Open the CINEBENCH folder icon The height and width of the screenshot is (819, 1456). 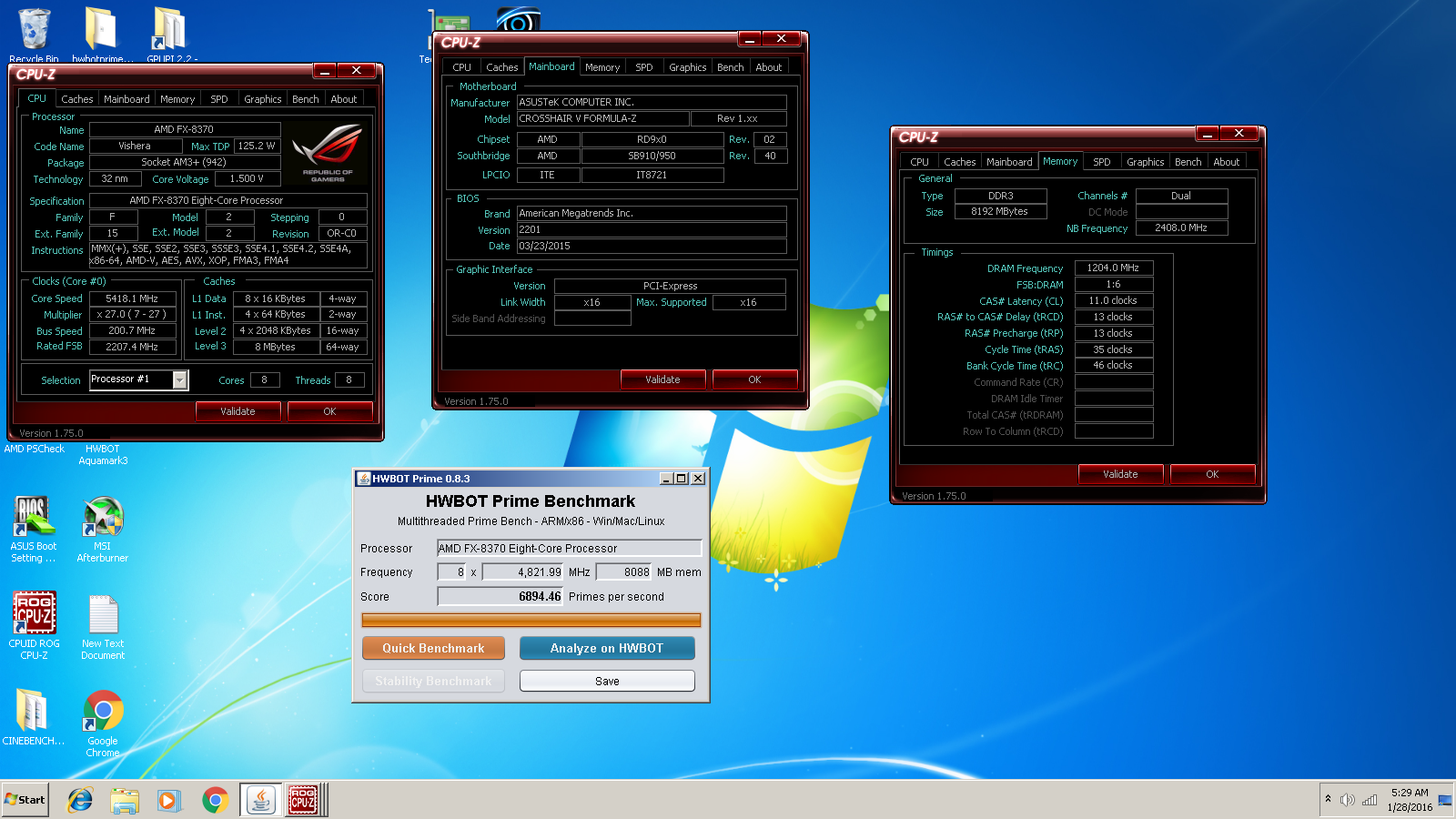click(33, 717)
